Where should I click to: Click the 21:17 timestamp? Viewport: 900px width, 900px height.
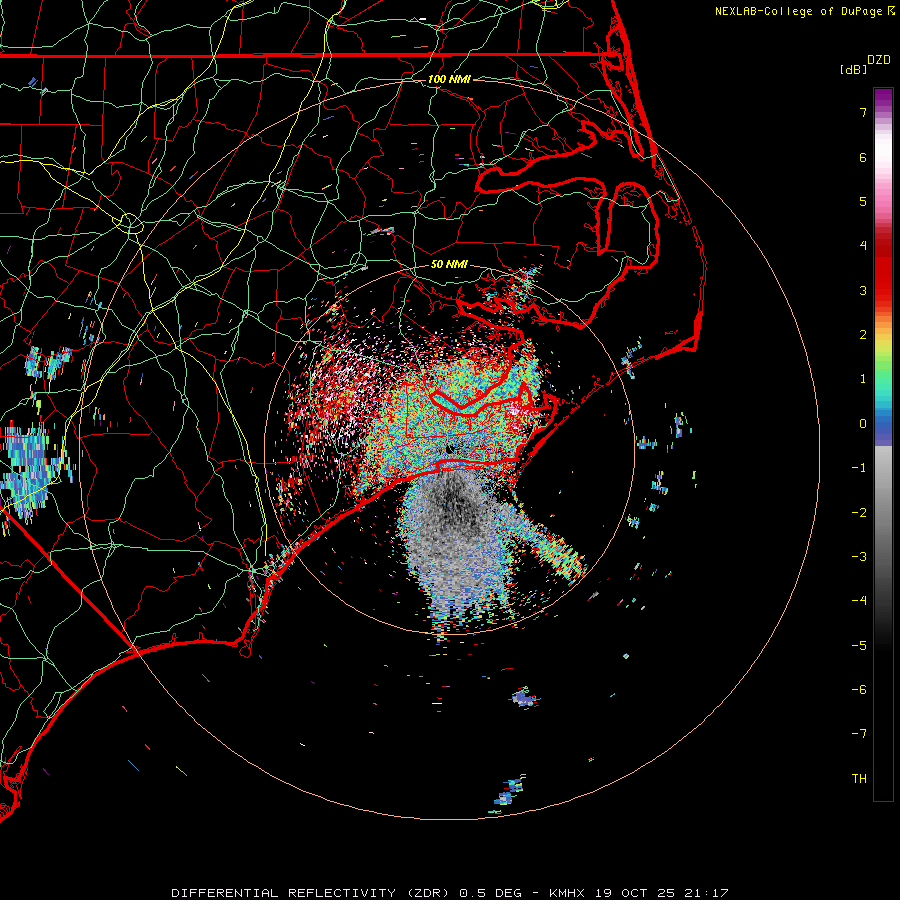pyautogui.click(x=706, y=893)
